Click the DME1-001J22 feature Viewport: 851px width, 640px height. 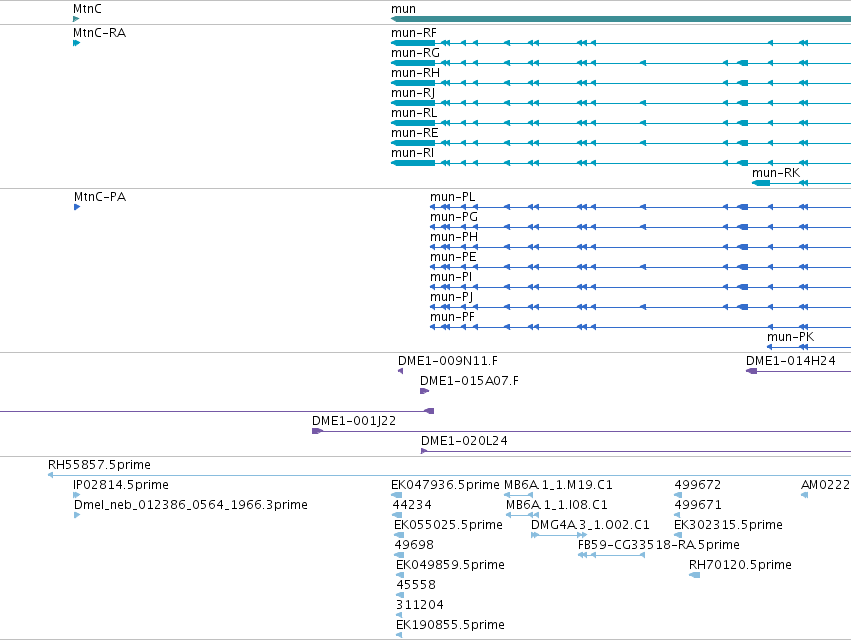(x=581, y=431)
